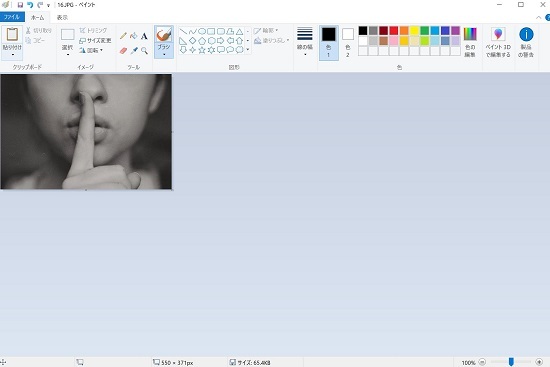Pick the red color swatch
This screenshot has width=550, height=367.
click(x=394, y=31)
